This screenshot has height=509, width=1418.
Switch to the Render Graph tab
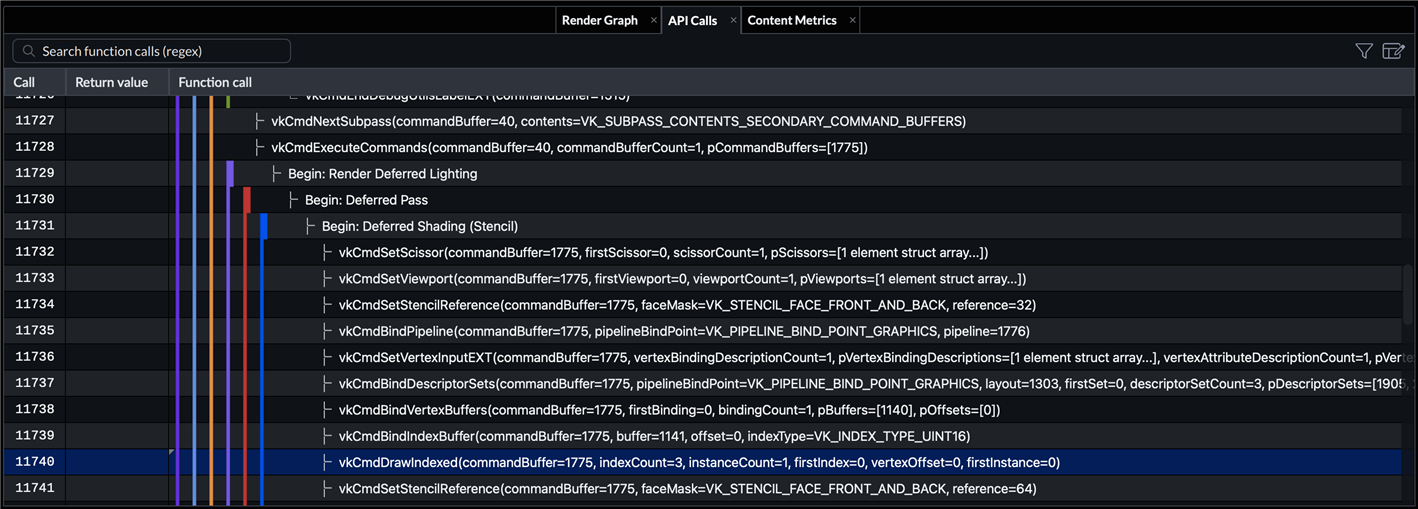coord(599,20)
